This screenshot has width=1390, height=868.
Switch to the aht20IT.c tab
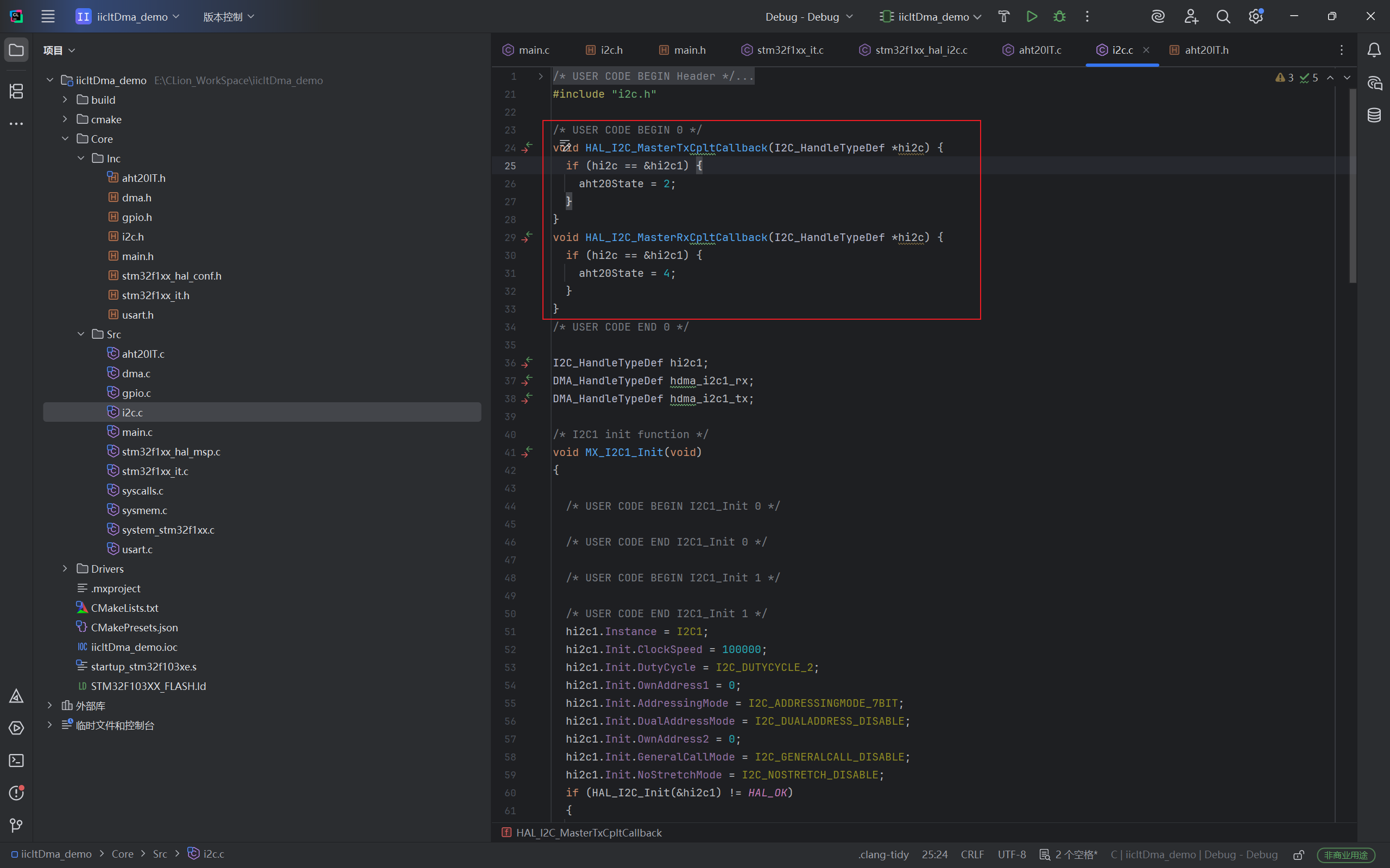(1039, 50)
